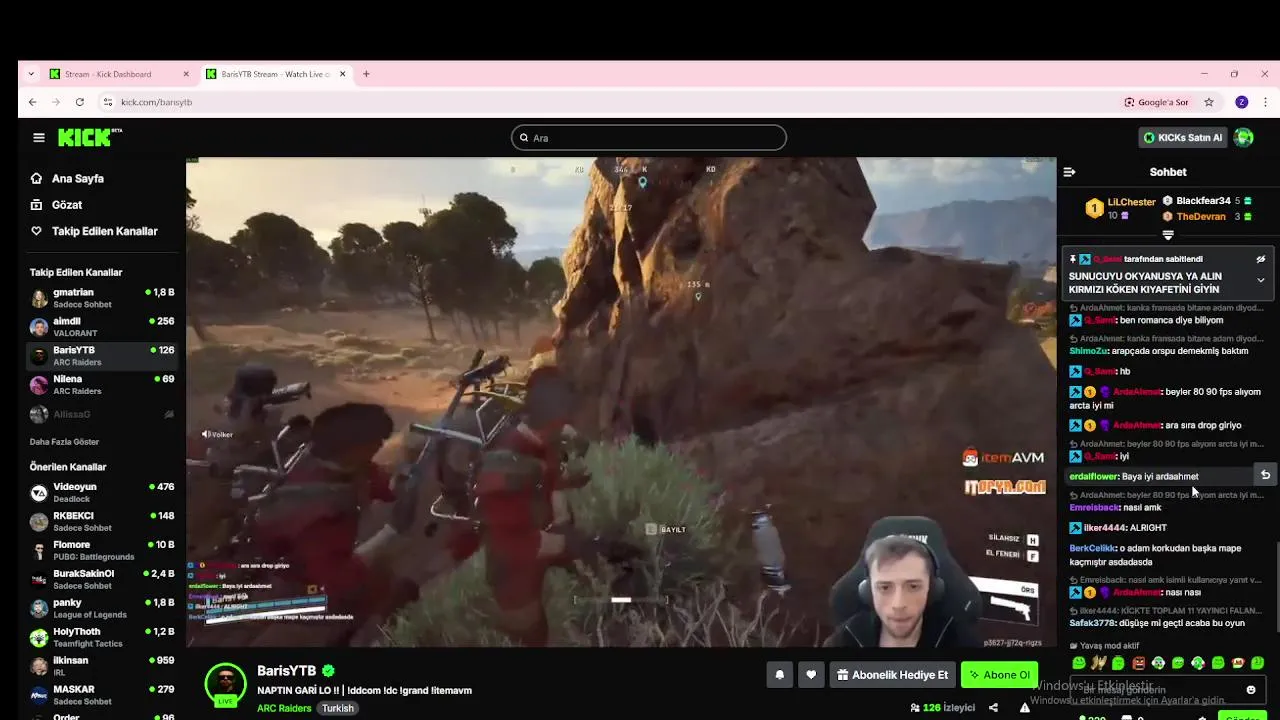The image size is (1280, 720).
Task: Open gmatrian channel in sidebar
Action: pos(102,298)
